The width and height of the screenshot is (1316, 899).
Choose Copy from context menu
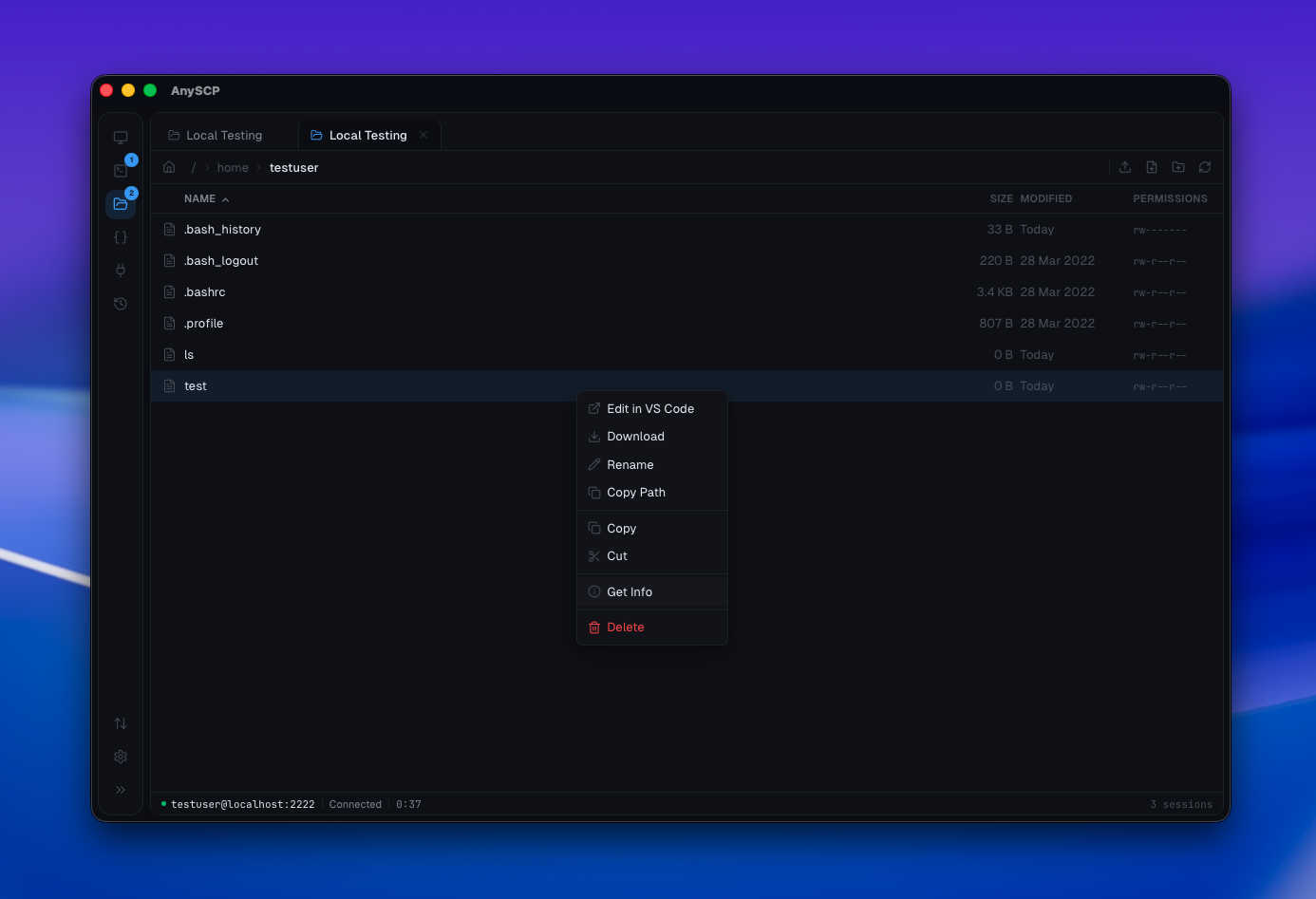point(652,529)
